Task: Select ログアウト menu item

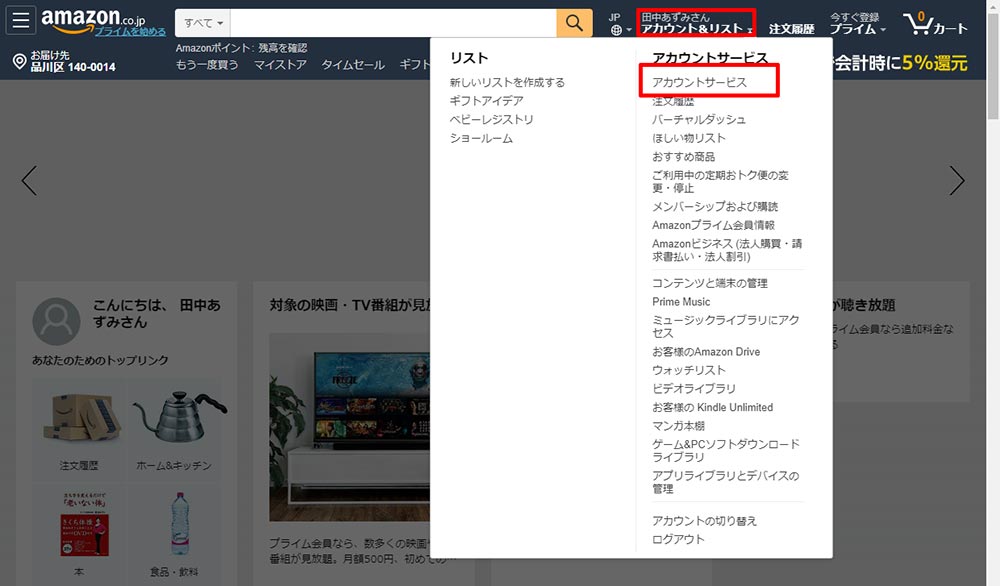Action: pyautogui.click(x=678, y=539)
